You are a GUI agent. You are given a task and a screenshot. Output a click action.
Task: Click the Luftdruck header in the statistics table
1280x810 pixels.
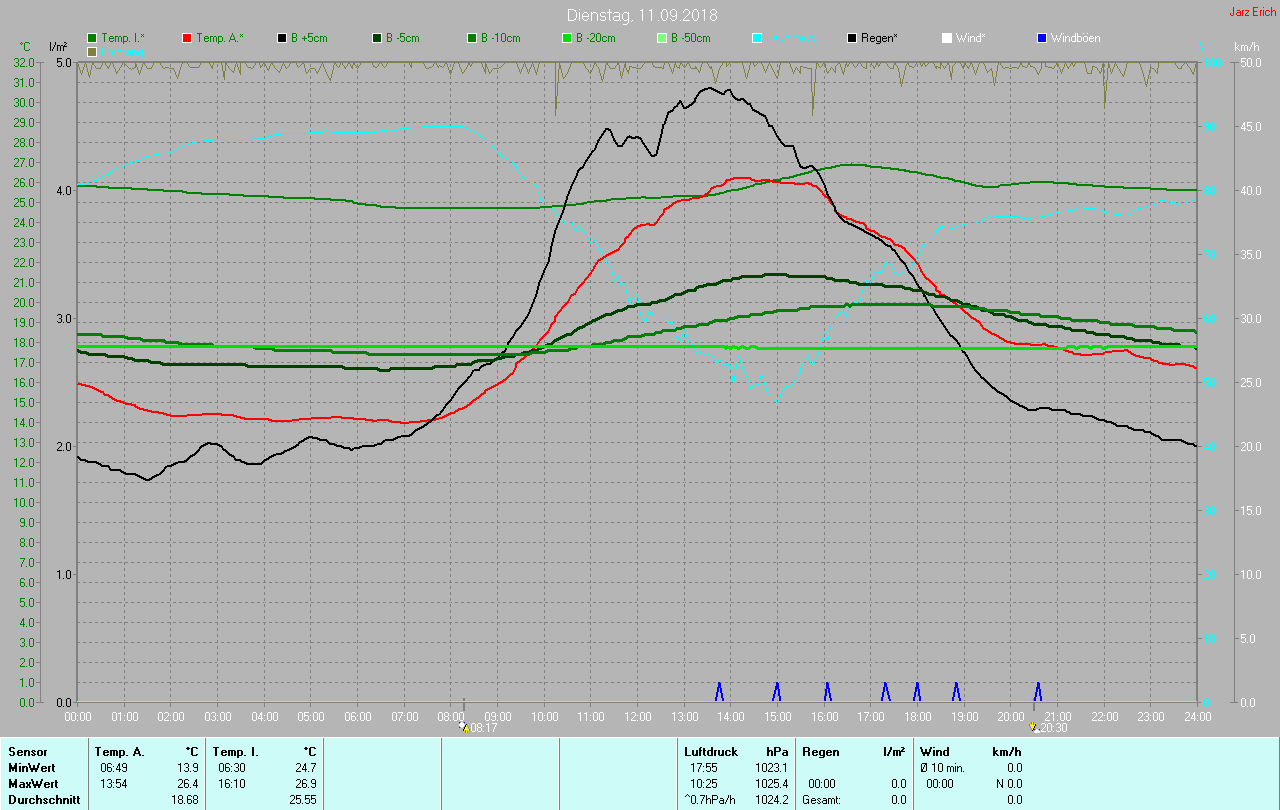[711, 751]
